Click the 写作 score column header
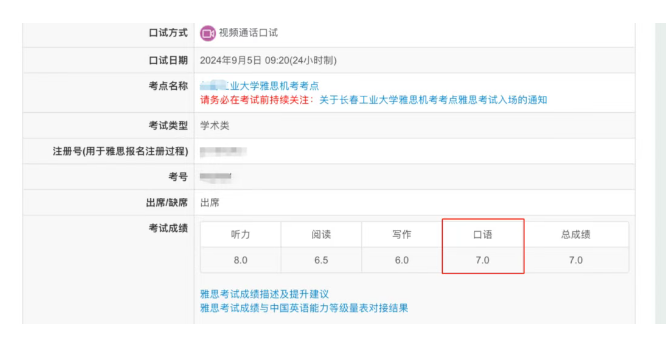The image size is (666, 361). click(402, 234)
